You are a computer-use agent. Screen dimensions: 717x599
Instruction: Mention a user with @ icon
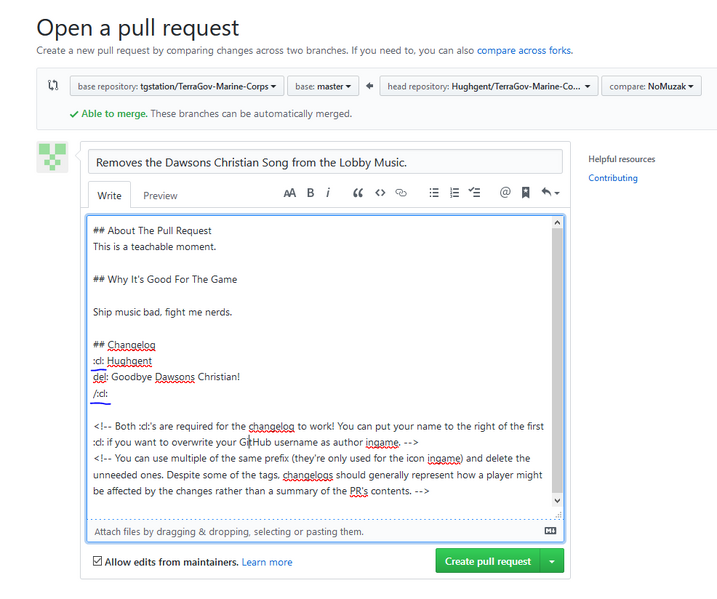[505, 193]
